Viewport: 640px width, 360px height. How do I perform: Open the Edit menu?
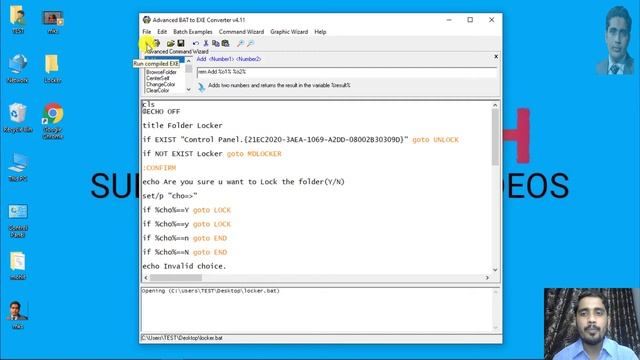click(x=162, y=31)
